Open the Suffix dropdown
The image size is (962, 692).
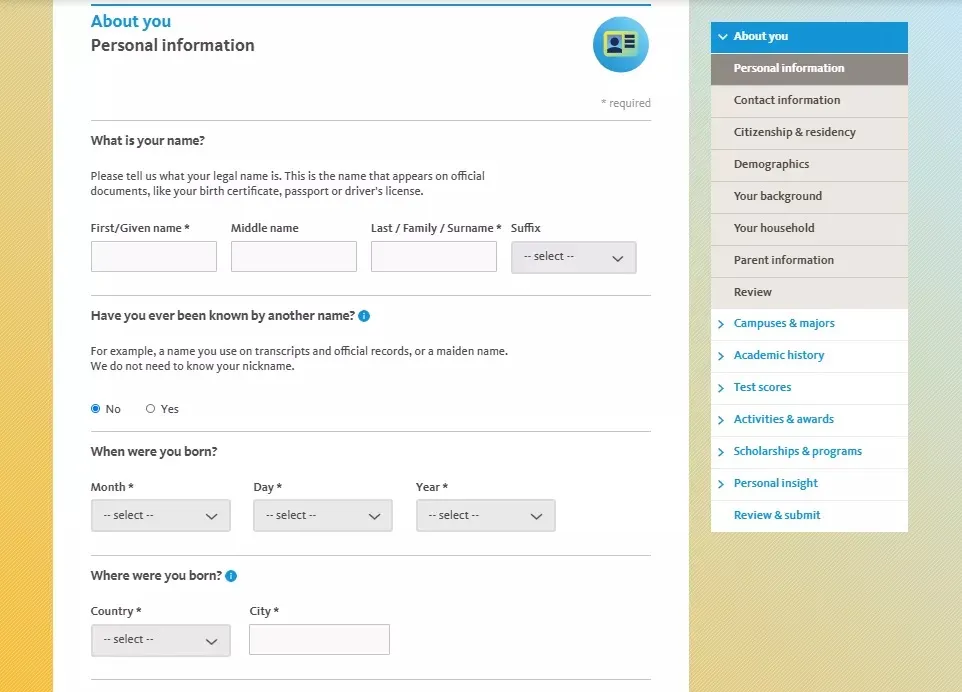[x=573, y=257]
